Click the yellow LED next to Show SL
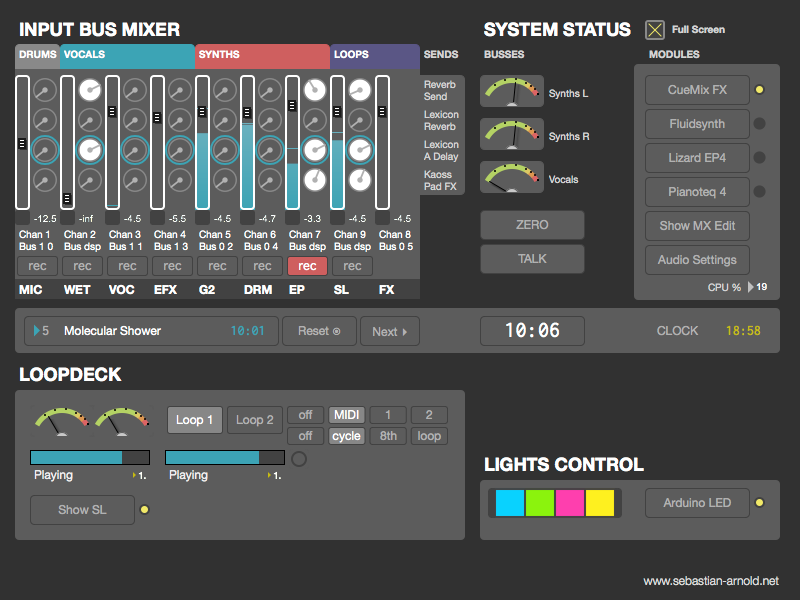Viewport: 800px width, 600px height. tap(145, 510)
